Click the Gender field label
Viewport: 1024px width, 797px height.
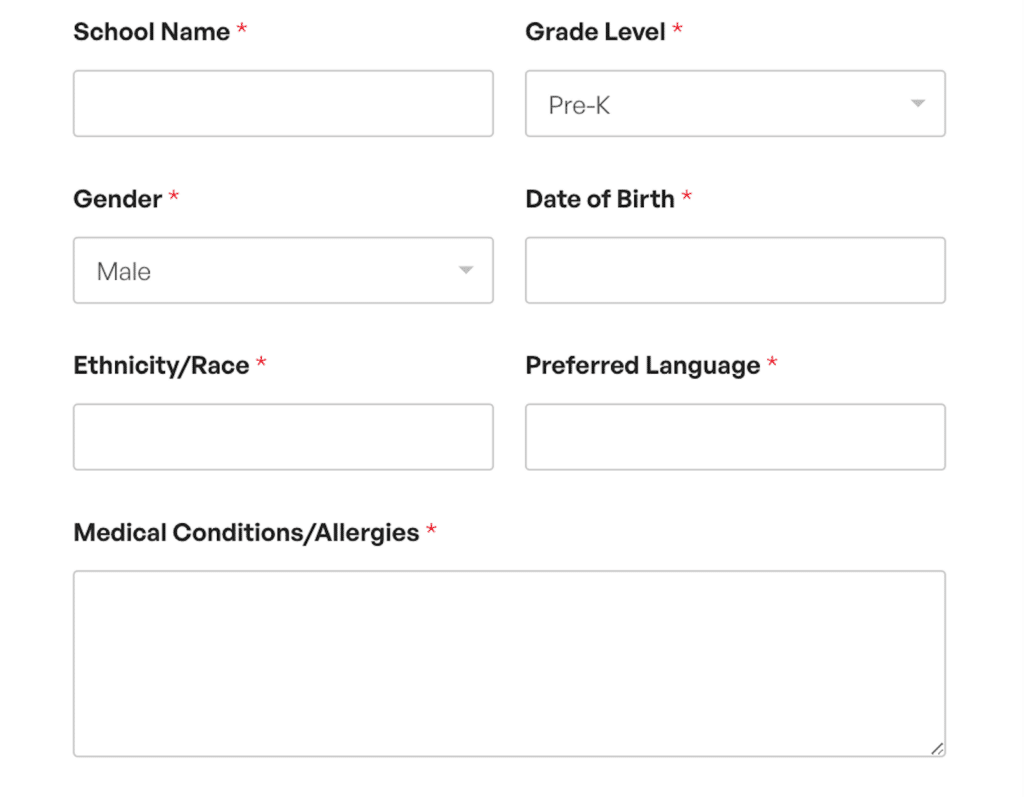[x=116, y=199]
